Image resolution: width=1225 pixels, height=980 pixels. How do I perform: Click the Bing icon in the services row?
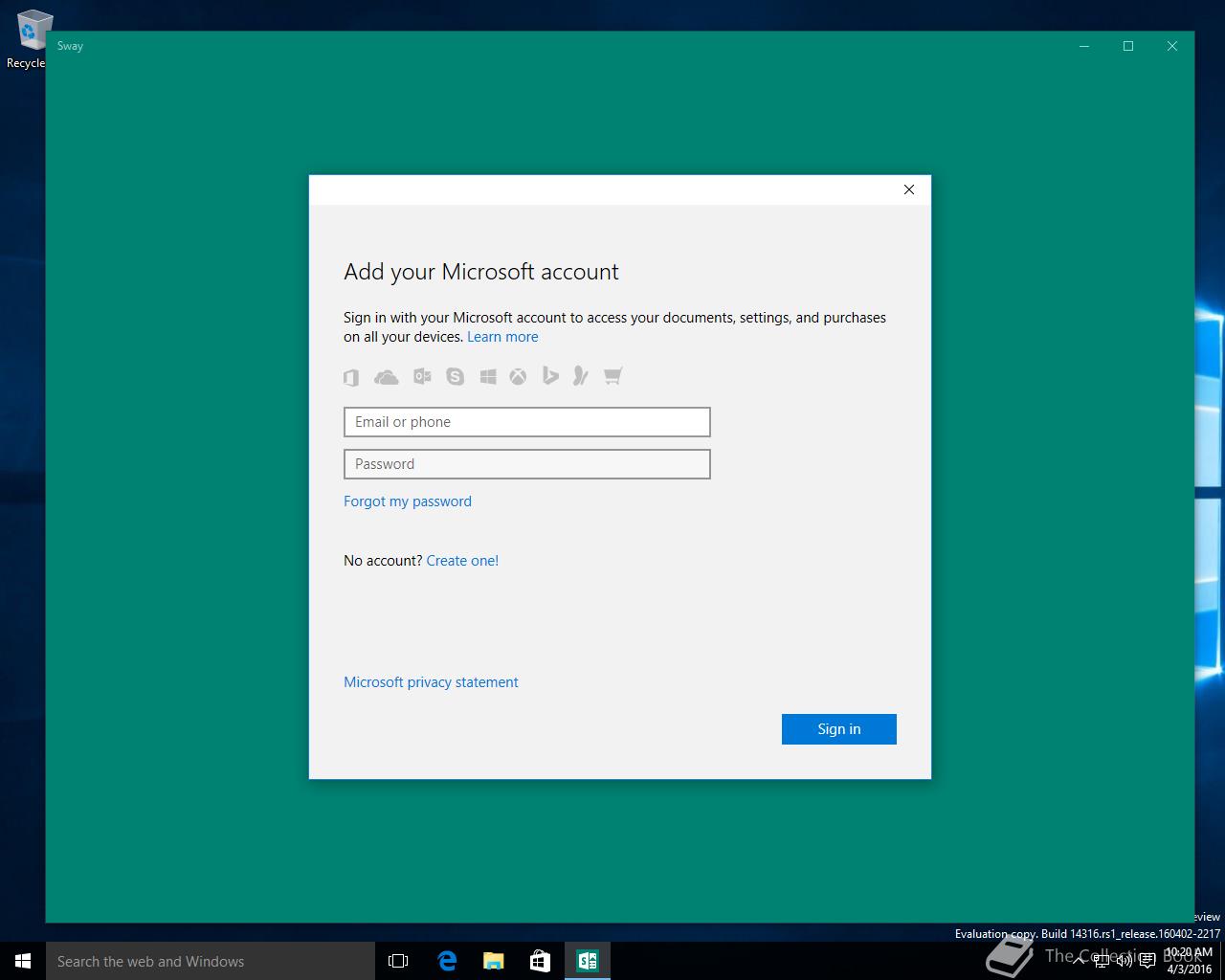pyautogui.click(x=549, y=376)
